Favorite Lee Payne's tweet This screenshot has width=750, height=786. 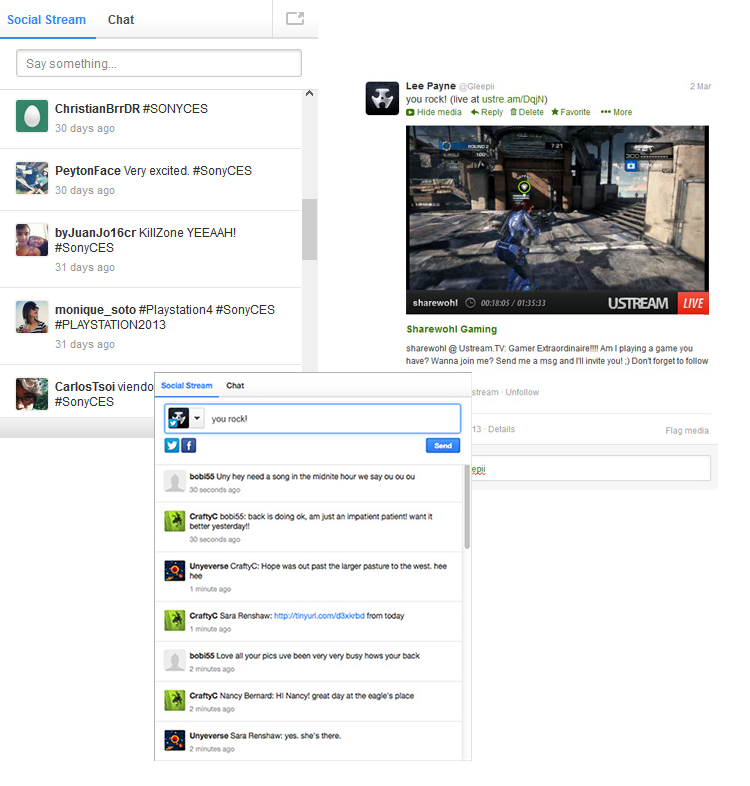tap(571, 112)
